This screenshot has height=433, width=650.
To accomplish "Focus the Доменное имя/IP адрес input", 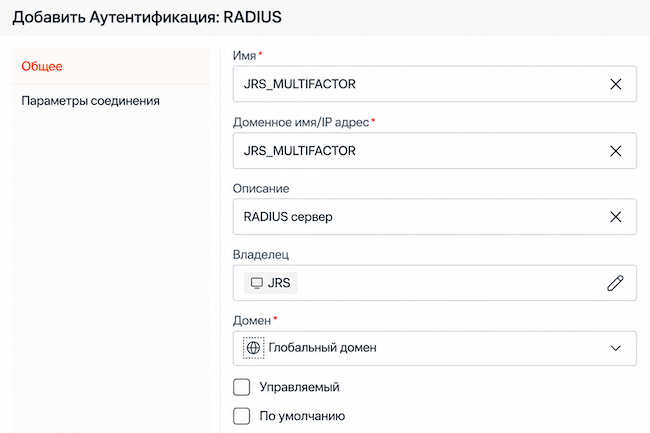I will tap(434, 150).
